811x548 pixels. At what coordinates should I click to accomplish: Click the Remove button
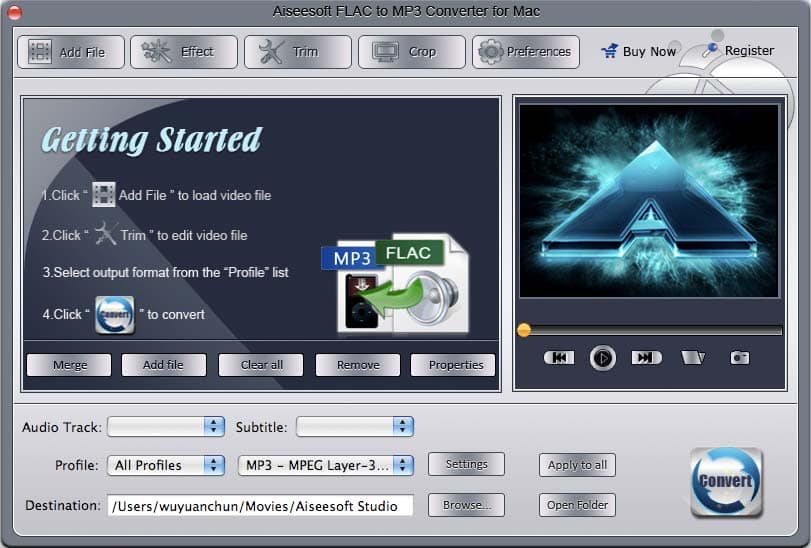358,365
